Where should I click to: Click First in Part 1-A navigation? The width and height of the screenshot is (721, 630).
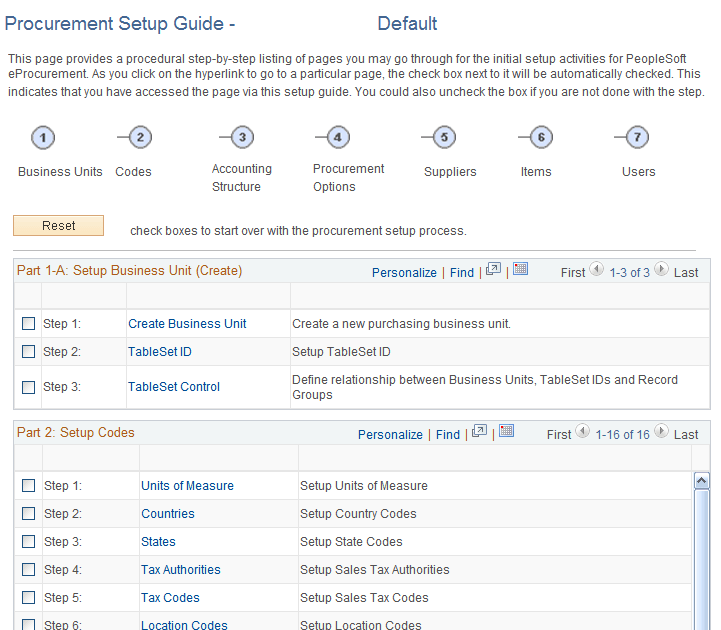pyautogui.click(x=573, y=273)
